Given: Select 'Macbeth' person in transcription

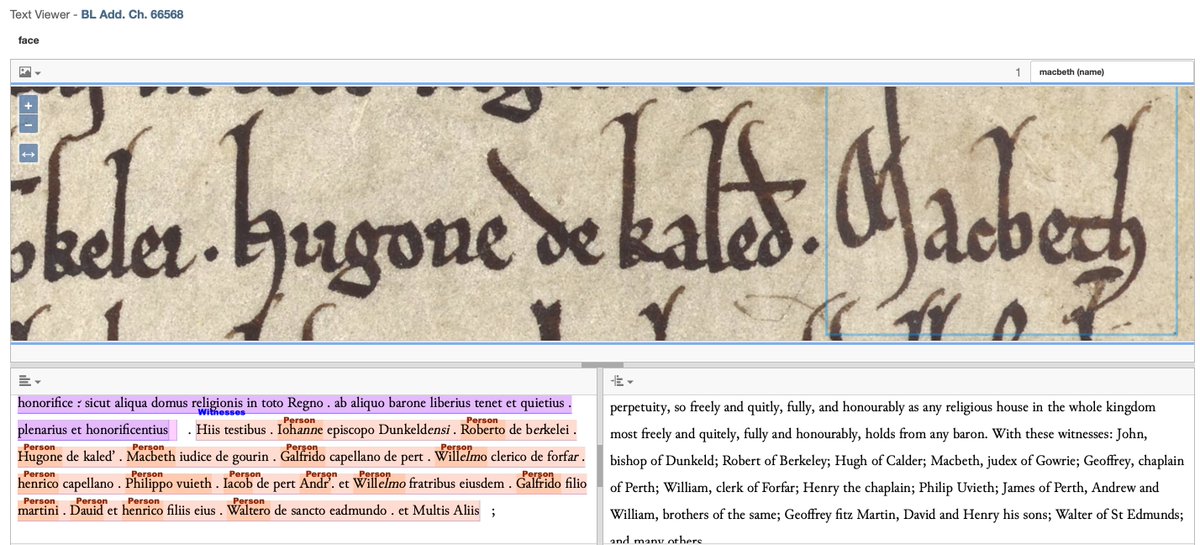Looking at the screenshot, I should pos(151,457).
